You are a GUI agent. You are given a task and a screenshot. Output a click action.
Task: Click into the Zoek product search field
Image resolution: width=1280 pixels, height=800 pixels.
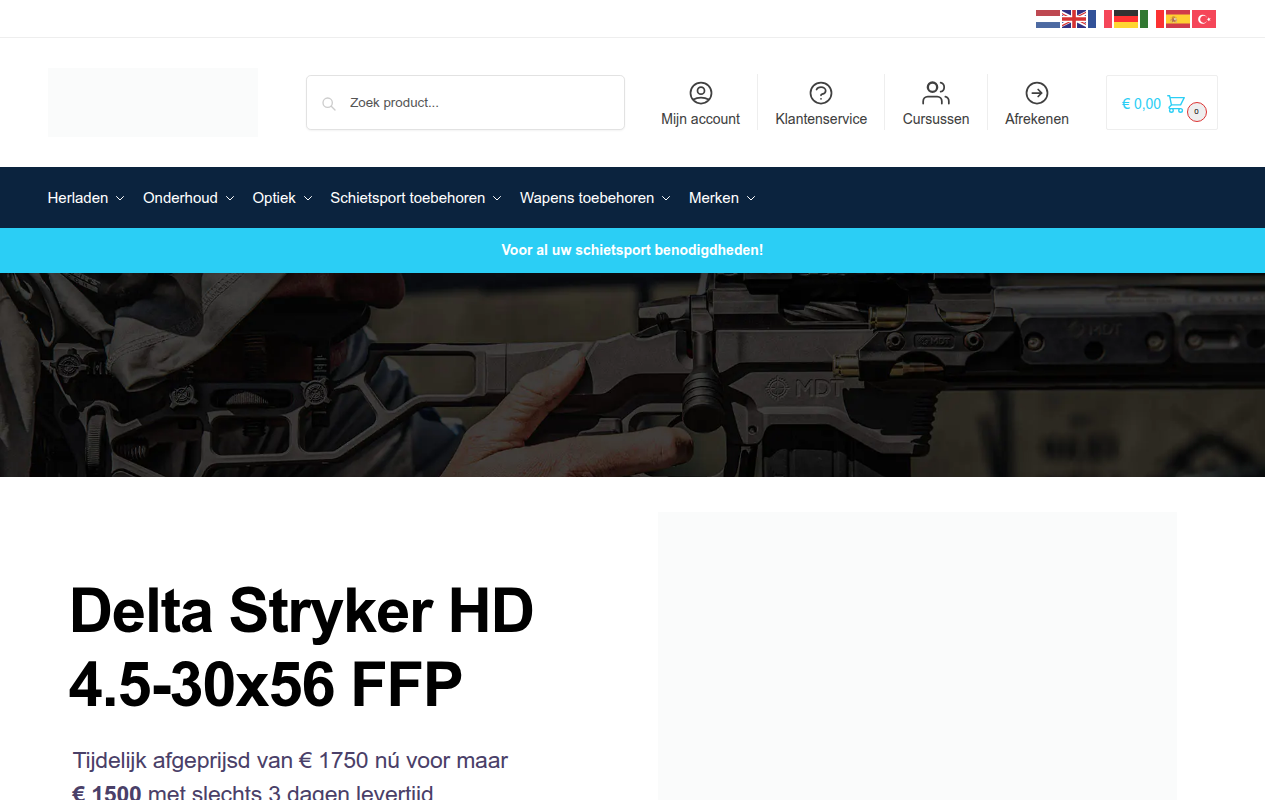click(x=465, y=102)
